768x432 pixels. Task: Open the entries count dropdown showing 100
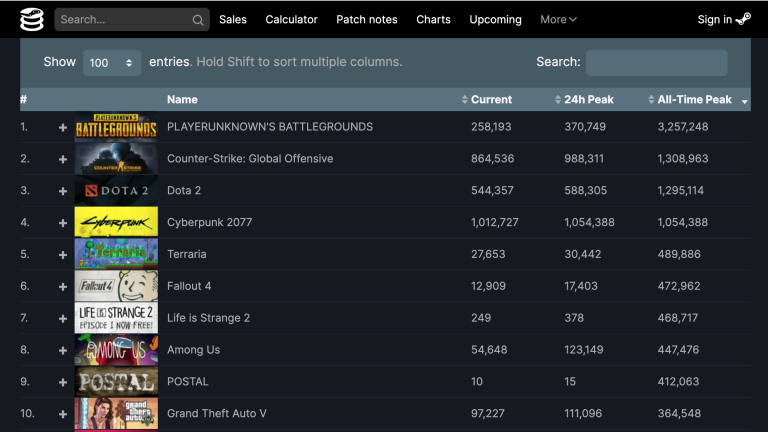(112, 62)
